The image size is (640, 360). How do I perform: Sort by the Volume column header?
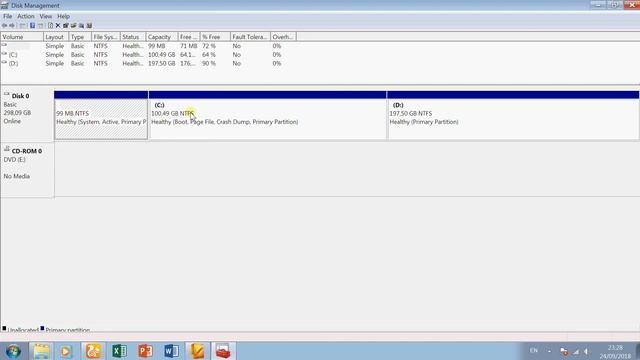22,37
